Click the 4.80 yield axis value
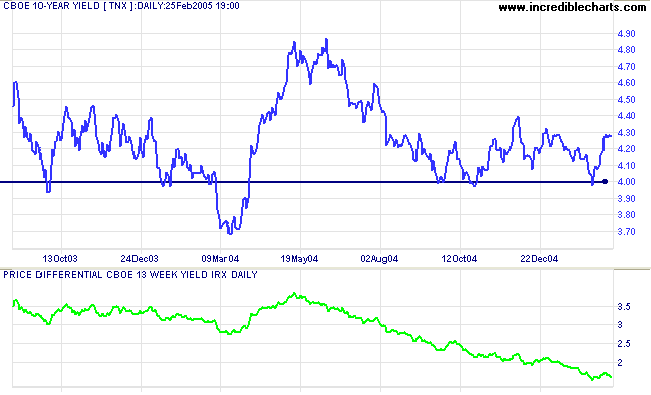 tap(627, 50)
